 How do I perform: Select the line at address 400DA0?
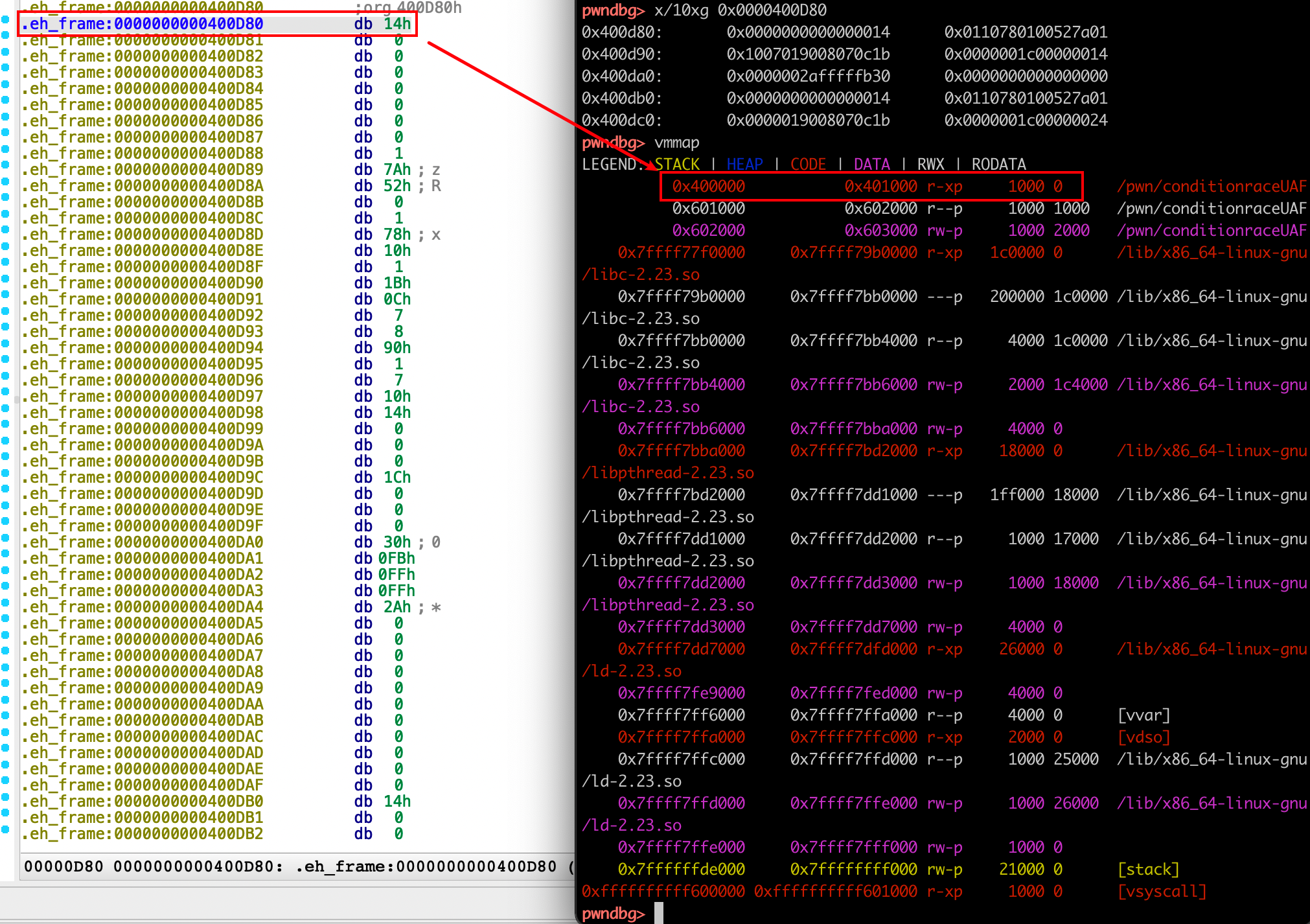click(231, 542)
